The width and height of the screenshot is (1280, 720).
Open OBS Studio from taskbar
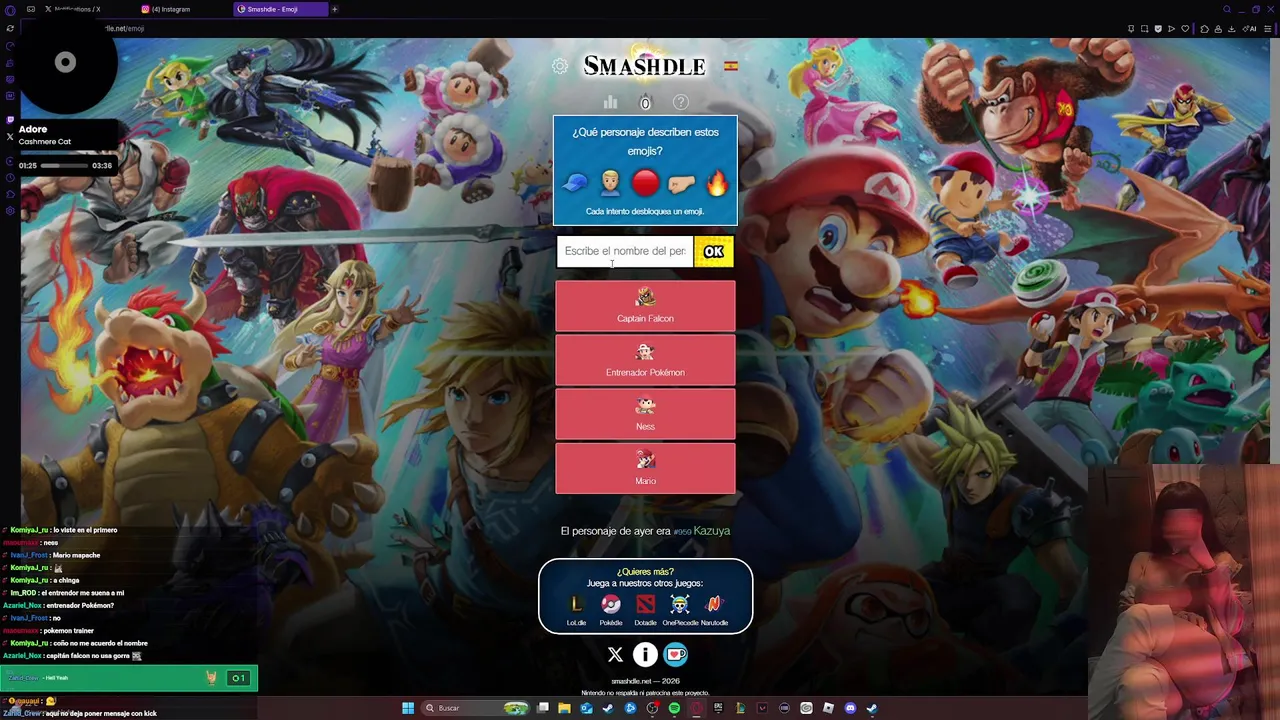[x=652, y=708]
